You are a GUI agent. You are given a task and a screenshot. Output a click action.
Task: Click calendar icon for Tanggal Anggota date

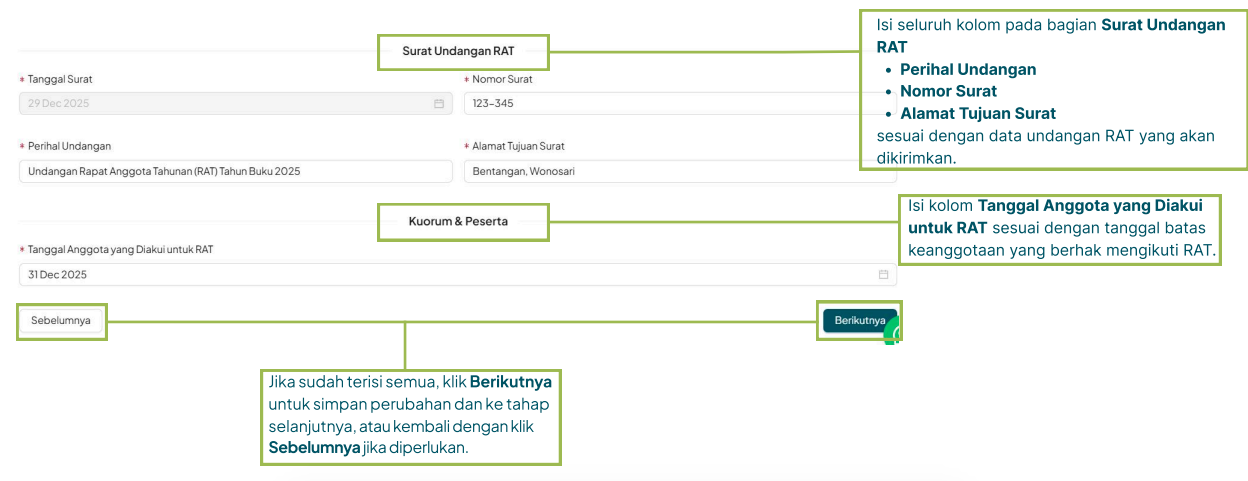point(883,274)
